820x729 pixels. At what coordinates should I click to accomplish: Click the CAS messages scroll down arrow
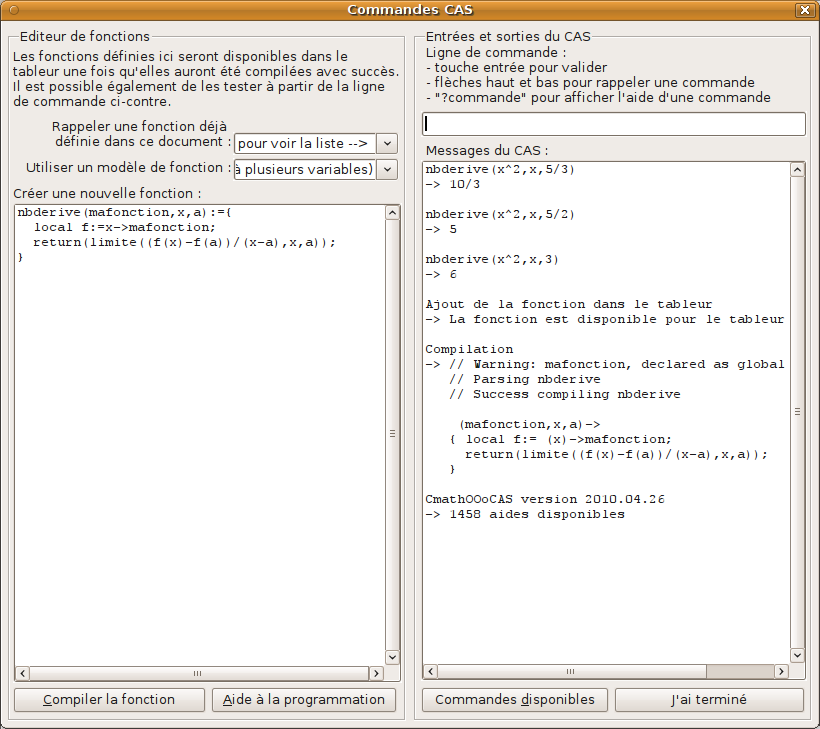click(x=797, y=655)
